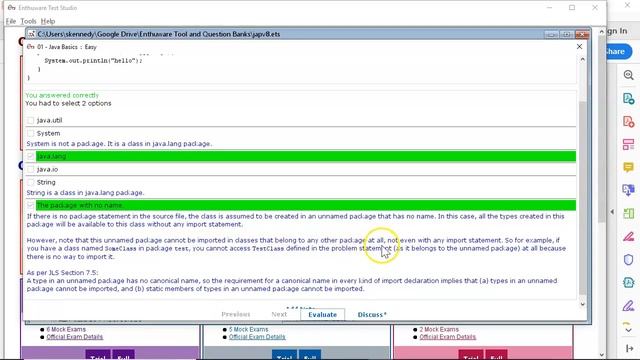Open the green Organize Pages tool icon
Screen dimensions: 640x360
(x=629, y=213)
